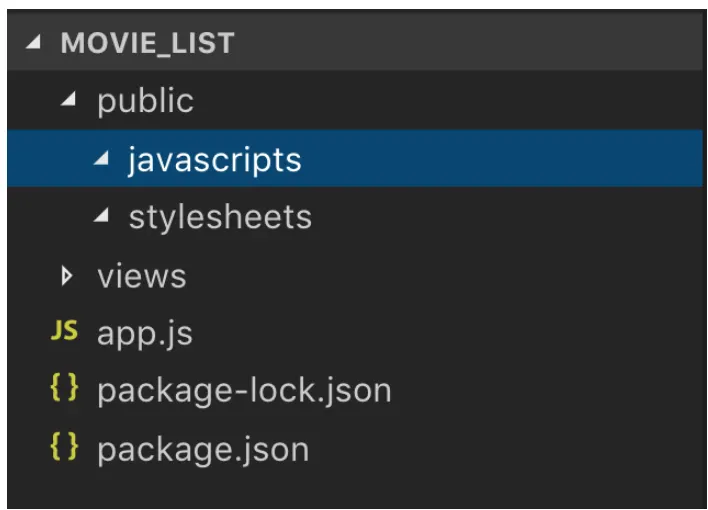Click the MOVIE_LIST header title text
Screen dimensions: 708x510
[x=147, y=44]
